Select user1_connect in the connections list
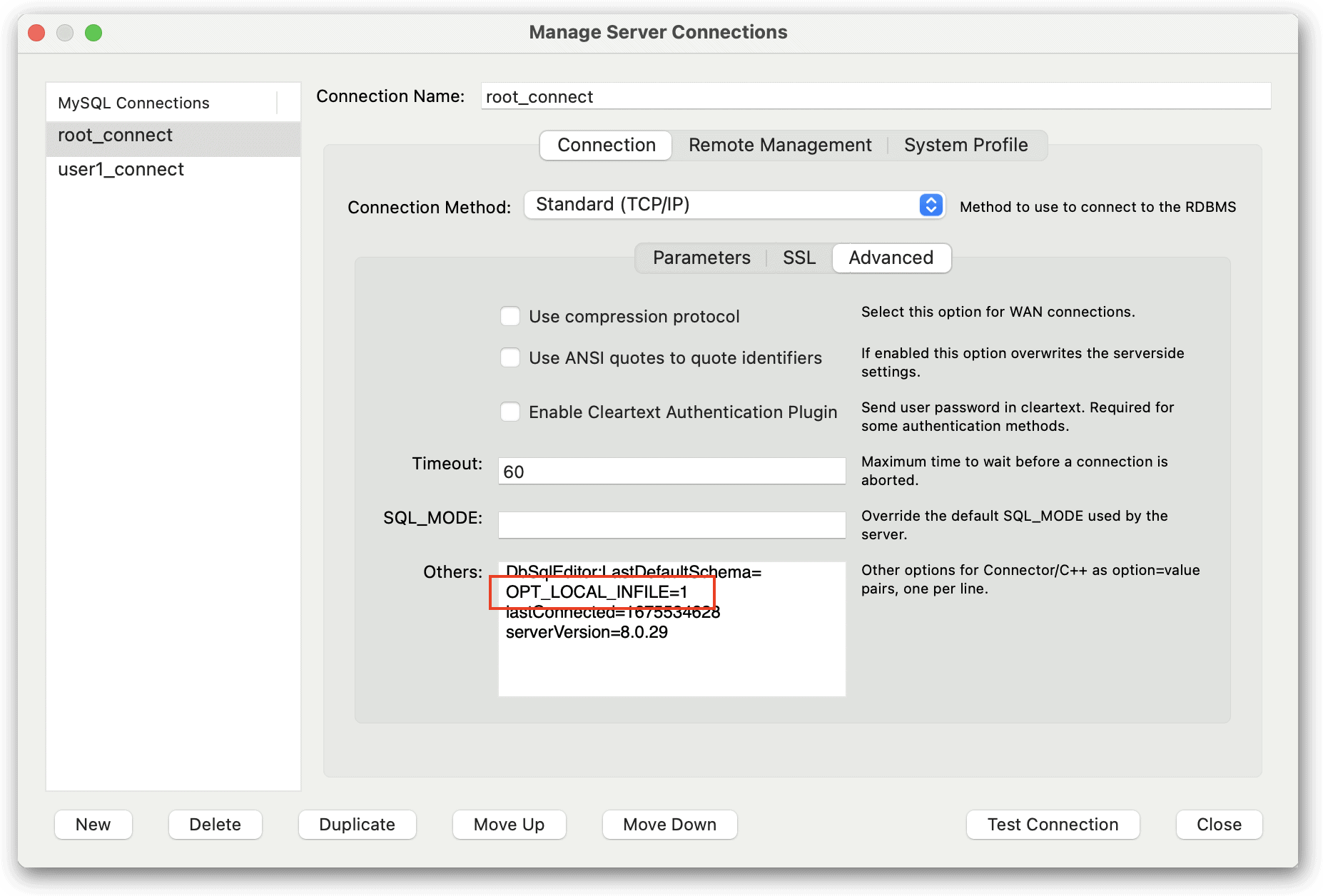This screenshot has width=1323, height=896. click(173, 170)
